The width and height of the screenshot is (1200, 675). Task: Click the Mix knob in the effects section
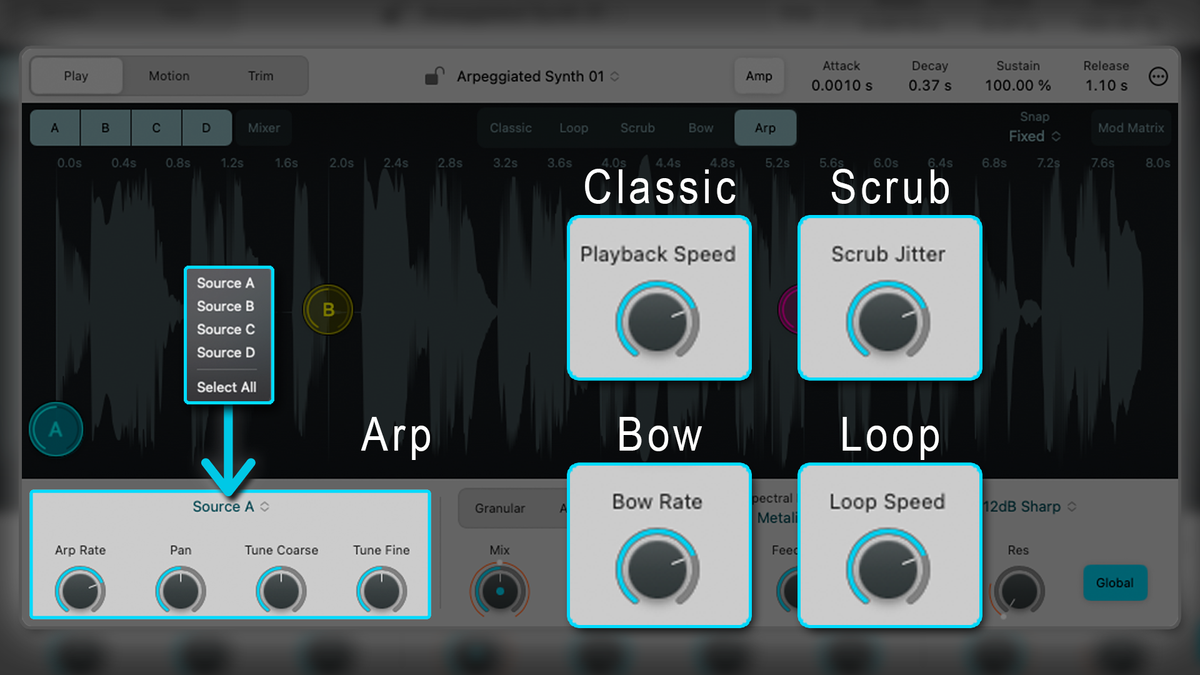pos(498,590)
